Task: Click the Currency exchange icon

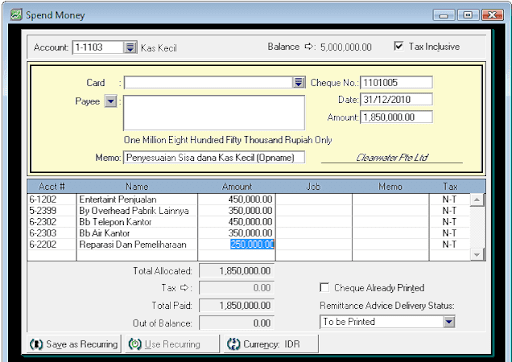Action: pyautogui.click(x=233, y=344)
